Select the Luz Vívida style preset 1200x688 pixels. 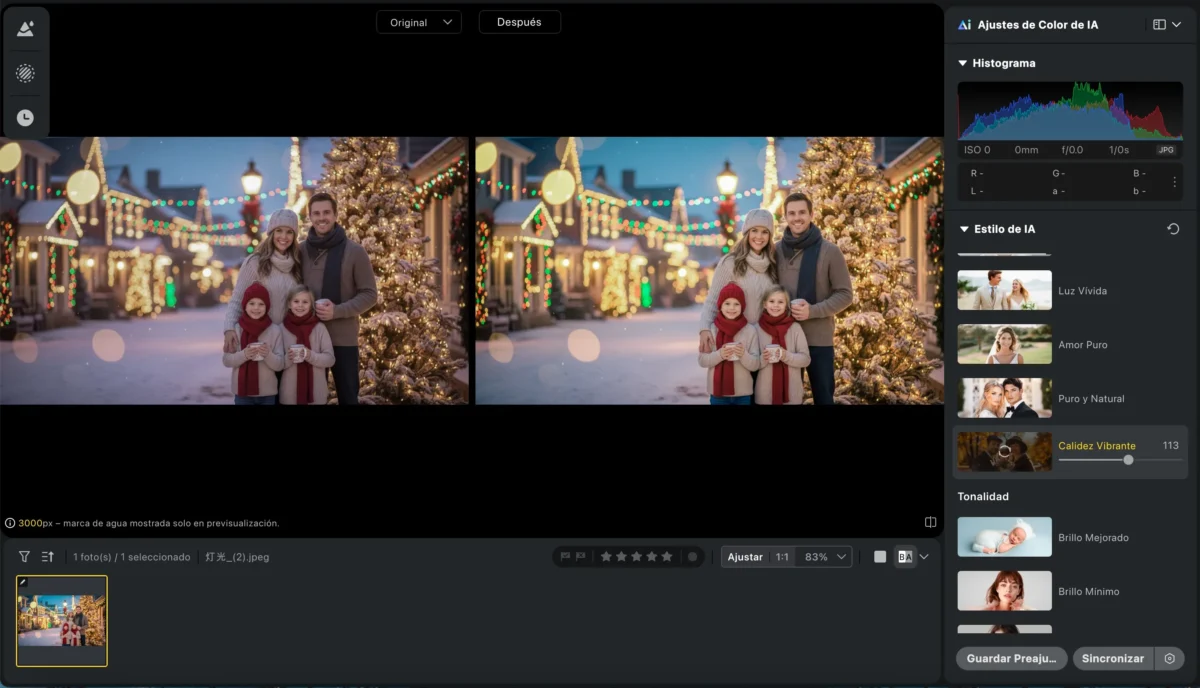point(1004,291)
